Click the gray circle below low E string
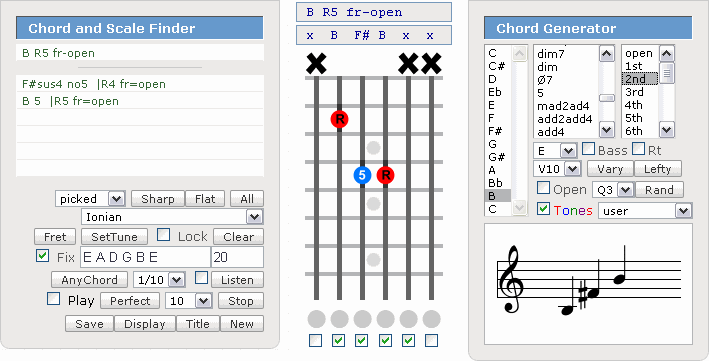The height and width of the screenshot is (361, 709). pyautogui.click(x=316, y=319)
